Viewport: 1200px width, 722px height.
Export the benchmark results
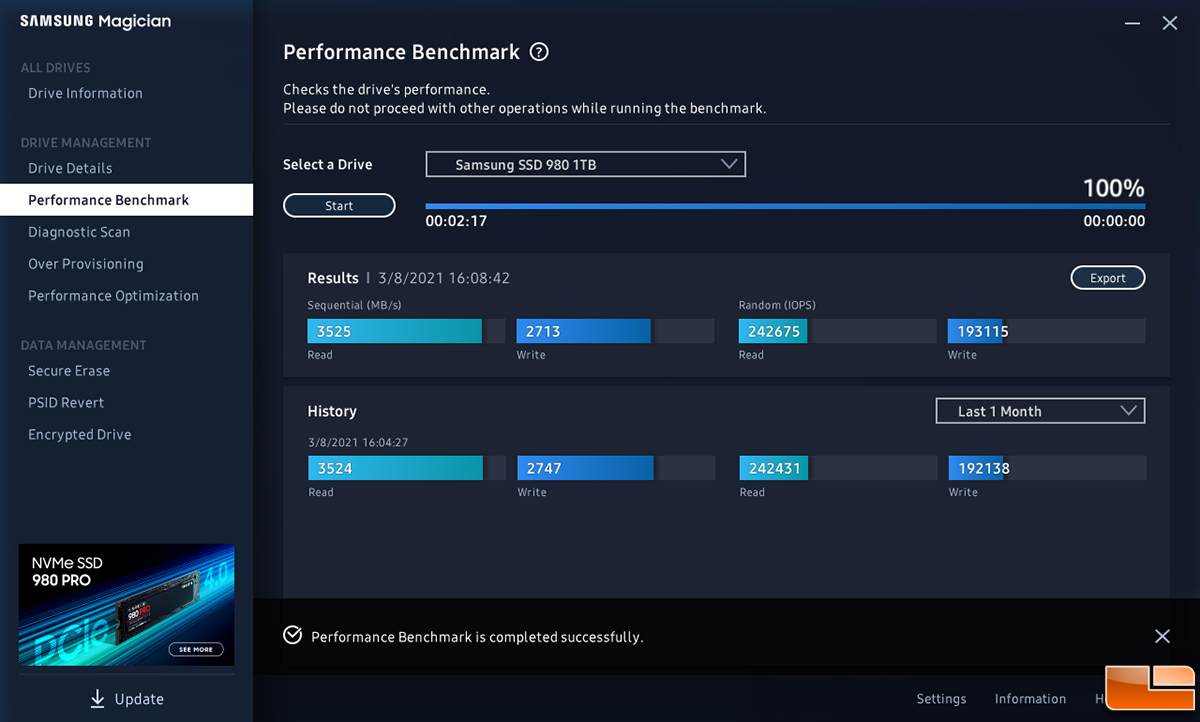(1108, 278)
